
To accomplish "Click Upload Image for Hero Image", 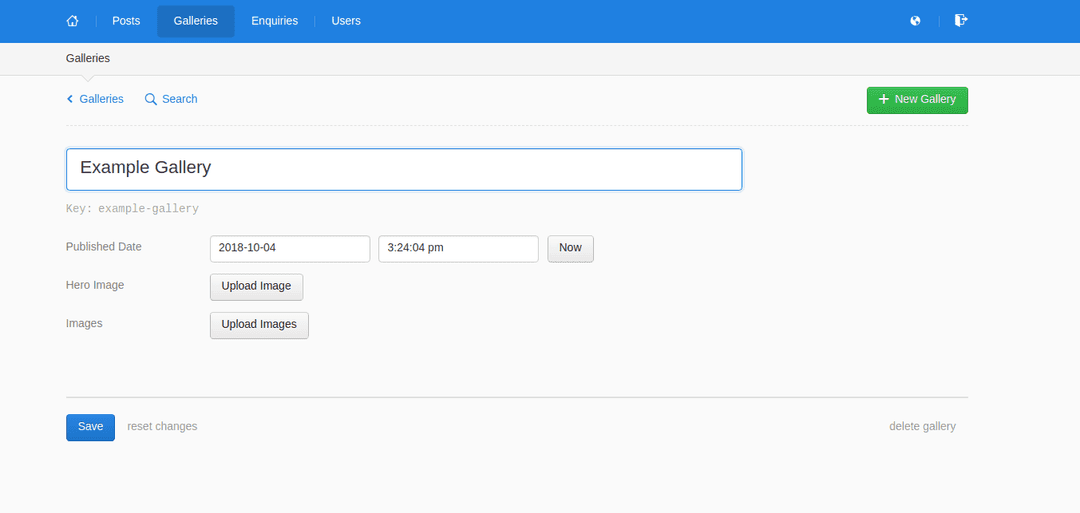I will [256, 287].
